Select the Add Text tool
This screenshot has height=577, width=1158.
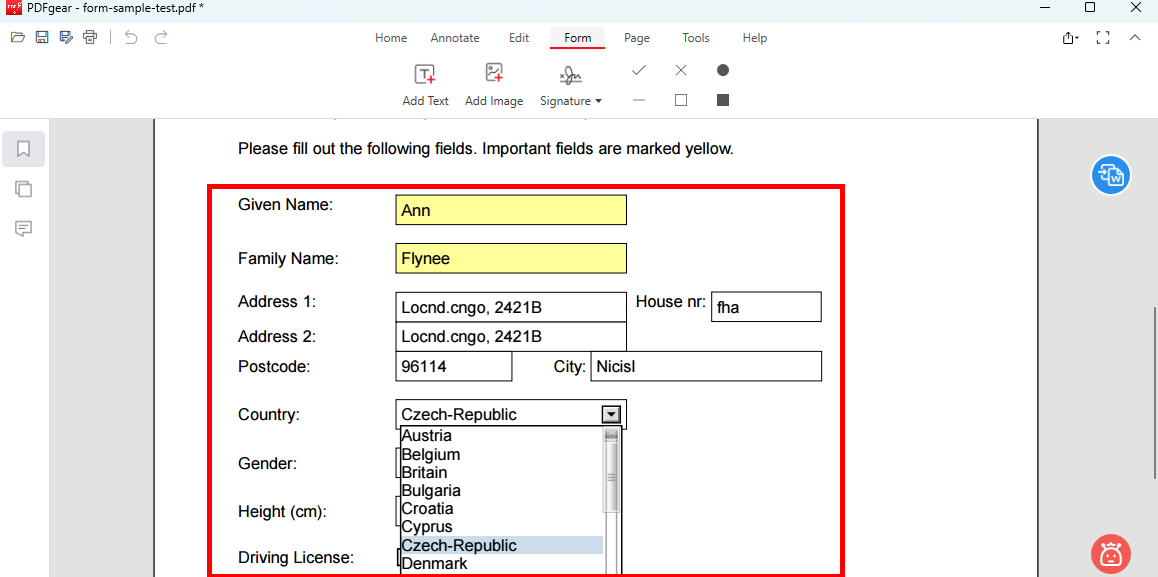[425, 85]
